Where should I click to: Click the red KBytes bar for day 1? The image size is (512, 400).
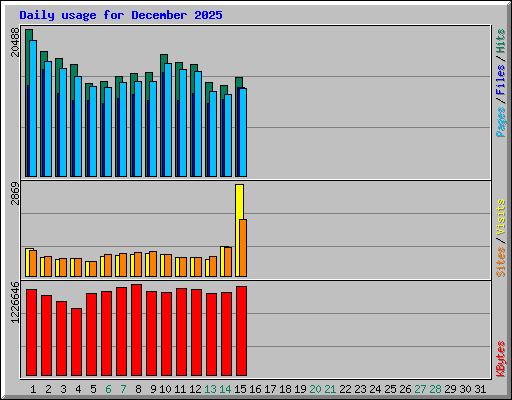[31, 332]
